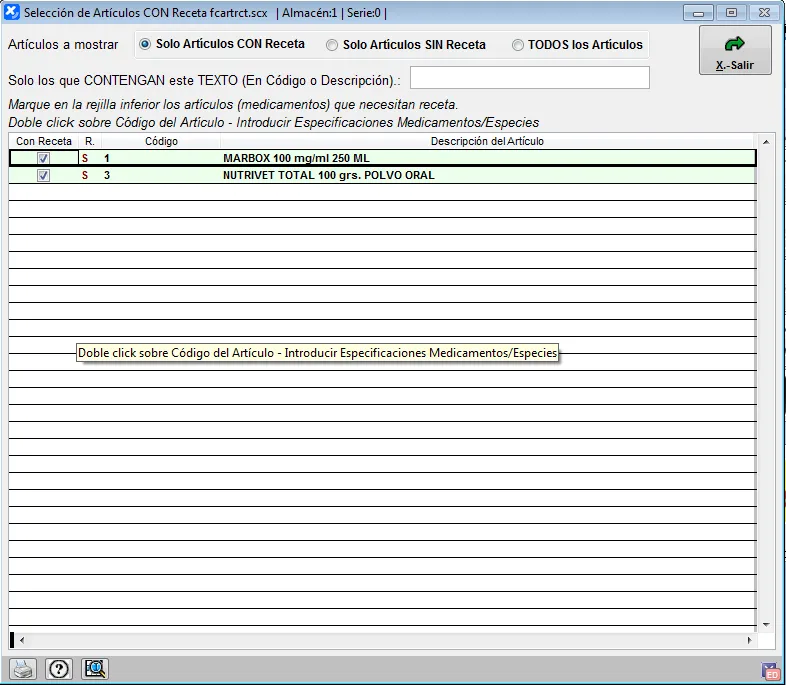Click the Código column header

pyautogui.click(x=161, y=142)
